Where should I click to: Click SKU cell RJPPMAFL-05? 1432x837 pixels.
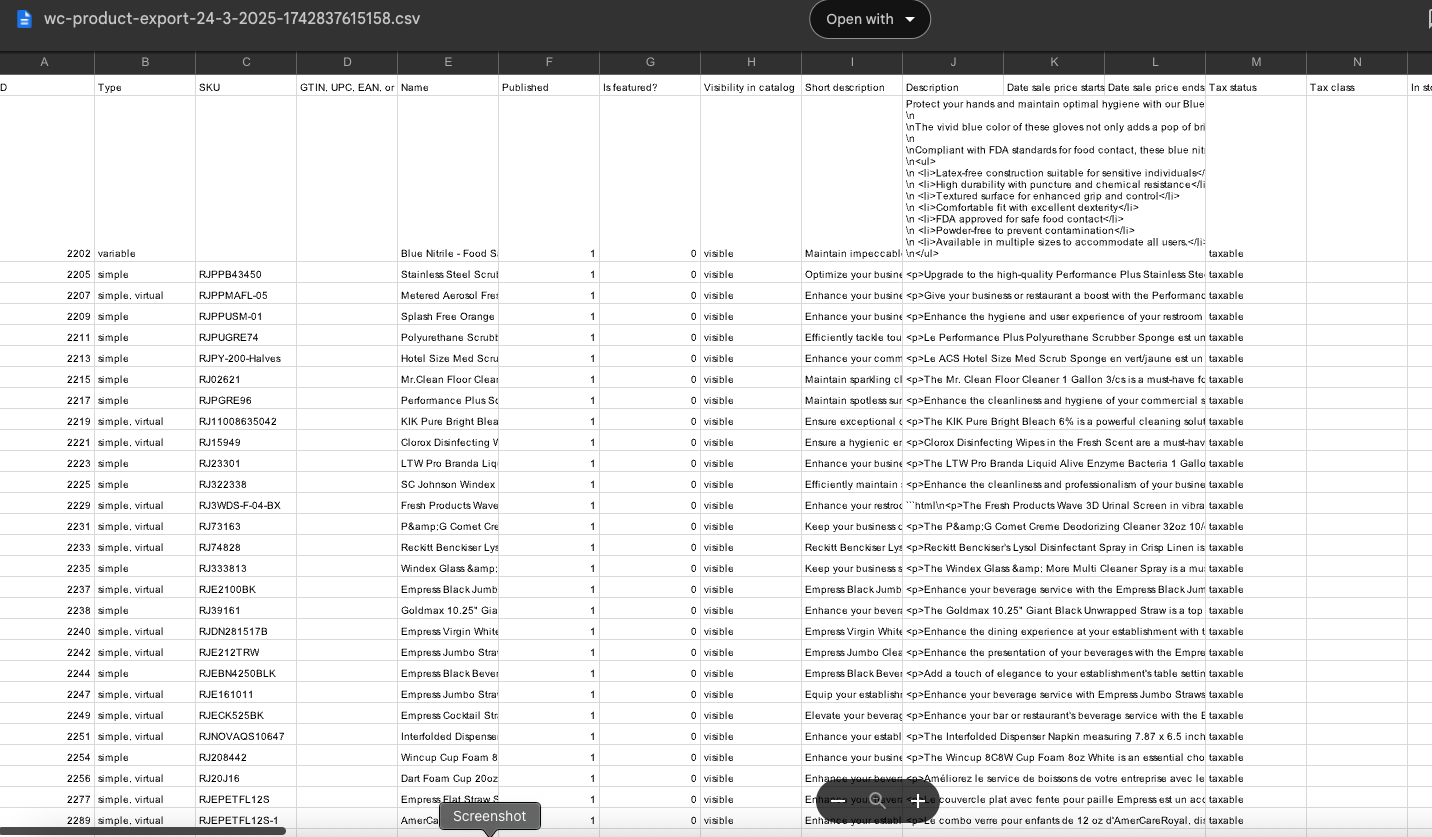click(x=246, y=295)
